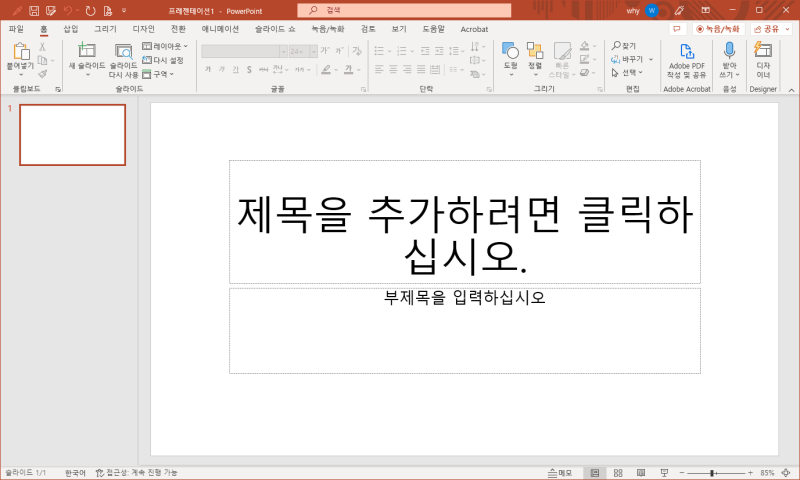Click the search (검색) box
Image resolution: width=800 pixels, height=480 pixels.
(x=404, y=10)
